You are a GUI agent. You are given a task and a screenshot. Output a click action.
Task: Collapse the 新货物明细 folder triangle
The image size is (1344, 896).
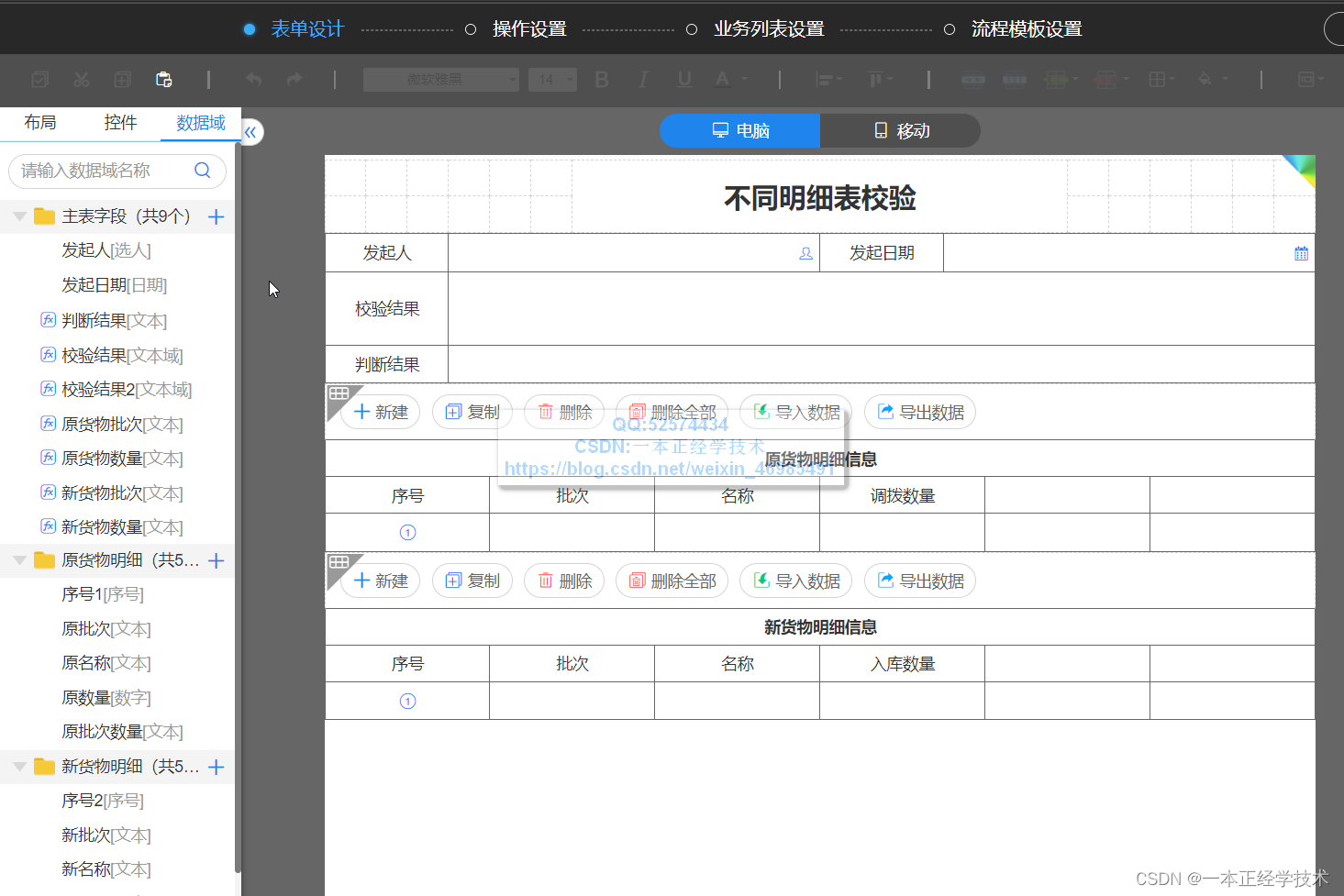tap(19, 767)
